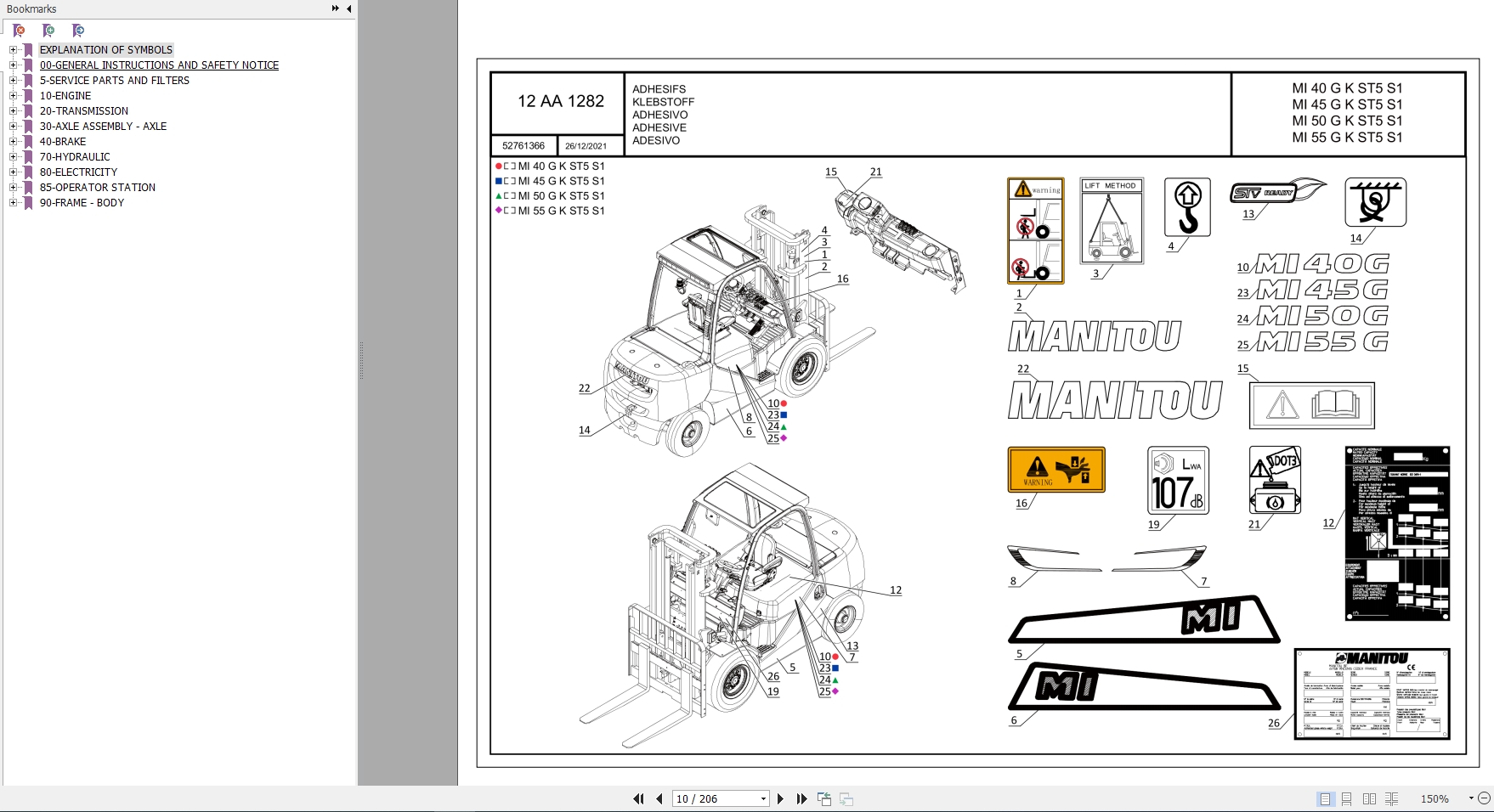Open the zoom level dropdown arrow
The image size is (1494, 812).
pos(1471,798)
